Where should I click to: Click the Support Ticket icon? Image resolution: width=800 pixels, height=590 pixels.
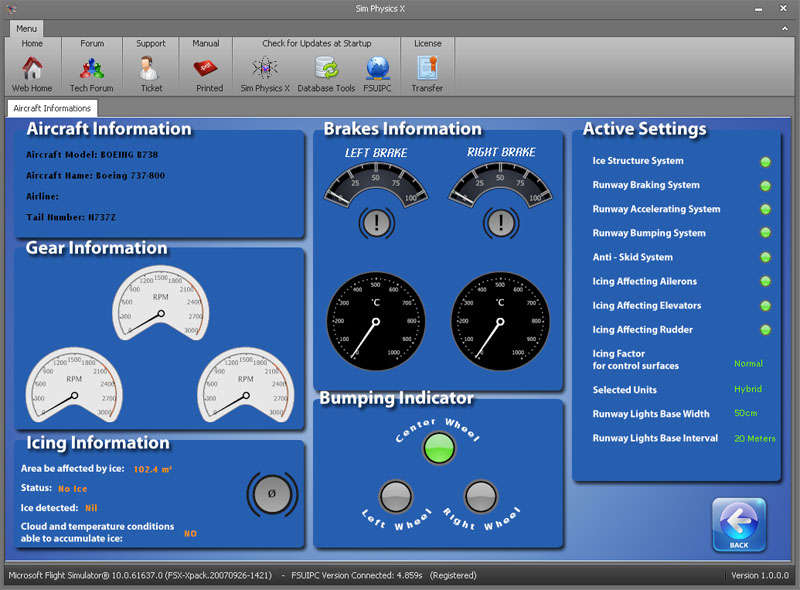click(x=151, y=69)
